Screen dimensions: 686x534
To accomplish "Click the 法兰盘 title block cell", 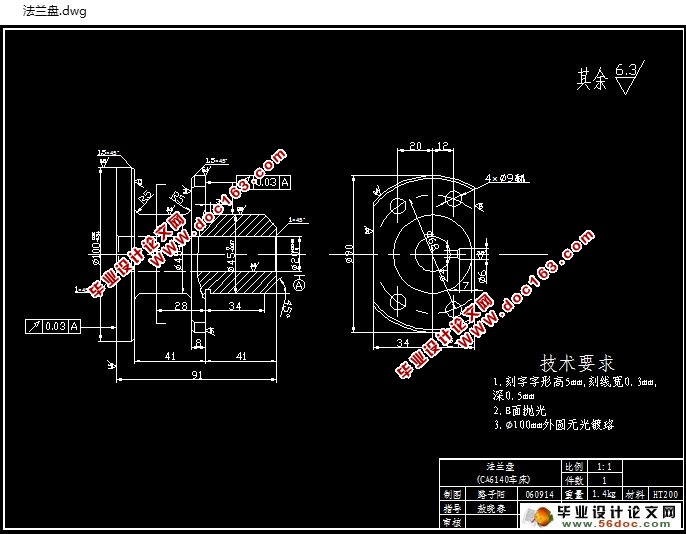I will [500, 466].
